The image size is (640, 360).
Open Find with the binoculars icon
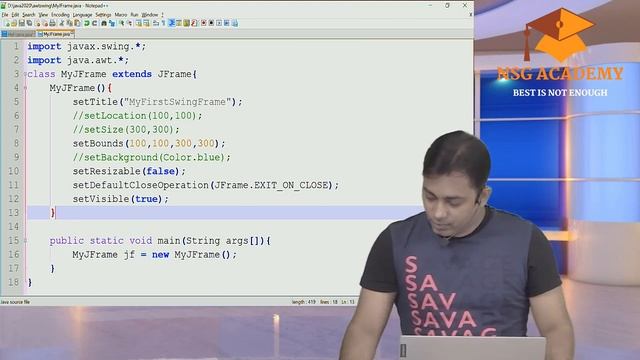pos(104,23)
